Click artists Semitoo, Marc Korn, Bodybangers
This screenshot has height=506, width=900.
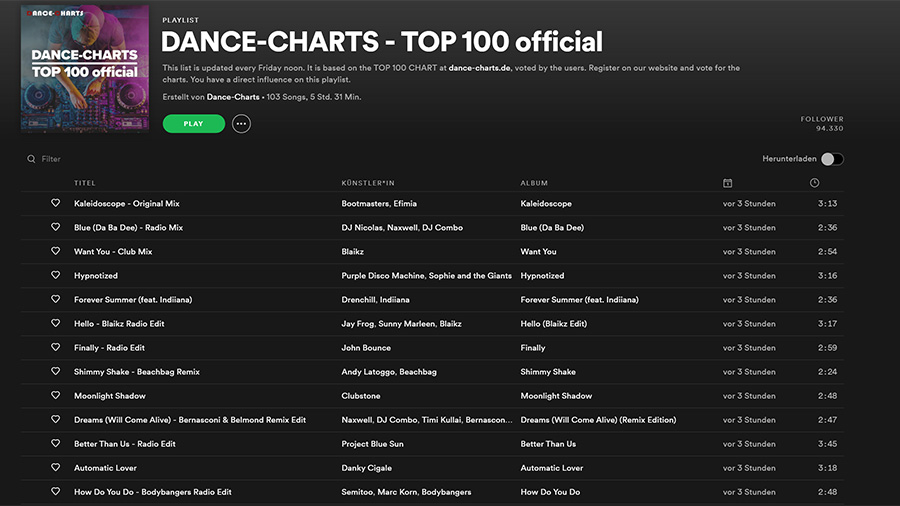tap(406, 492)
